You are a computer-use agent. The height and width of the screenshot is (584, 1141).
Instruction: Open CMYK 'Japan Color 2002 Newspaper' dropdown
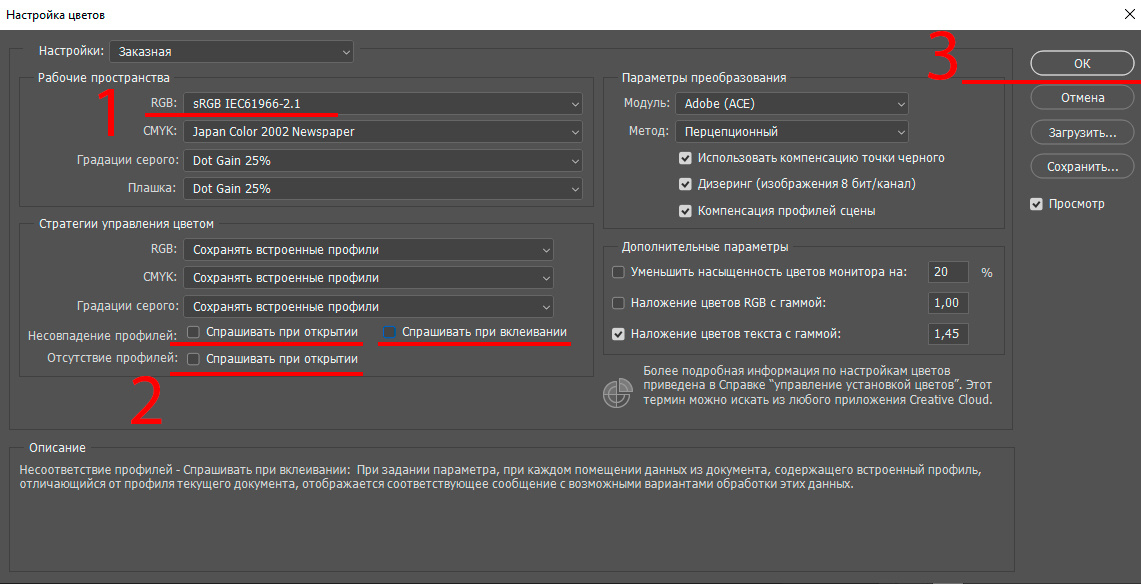click(382, 131)
